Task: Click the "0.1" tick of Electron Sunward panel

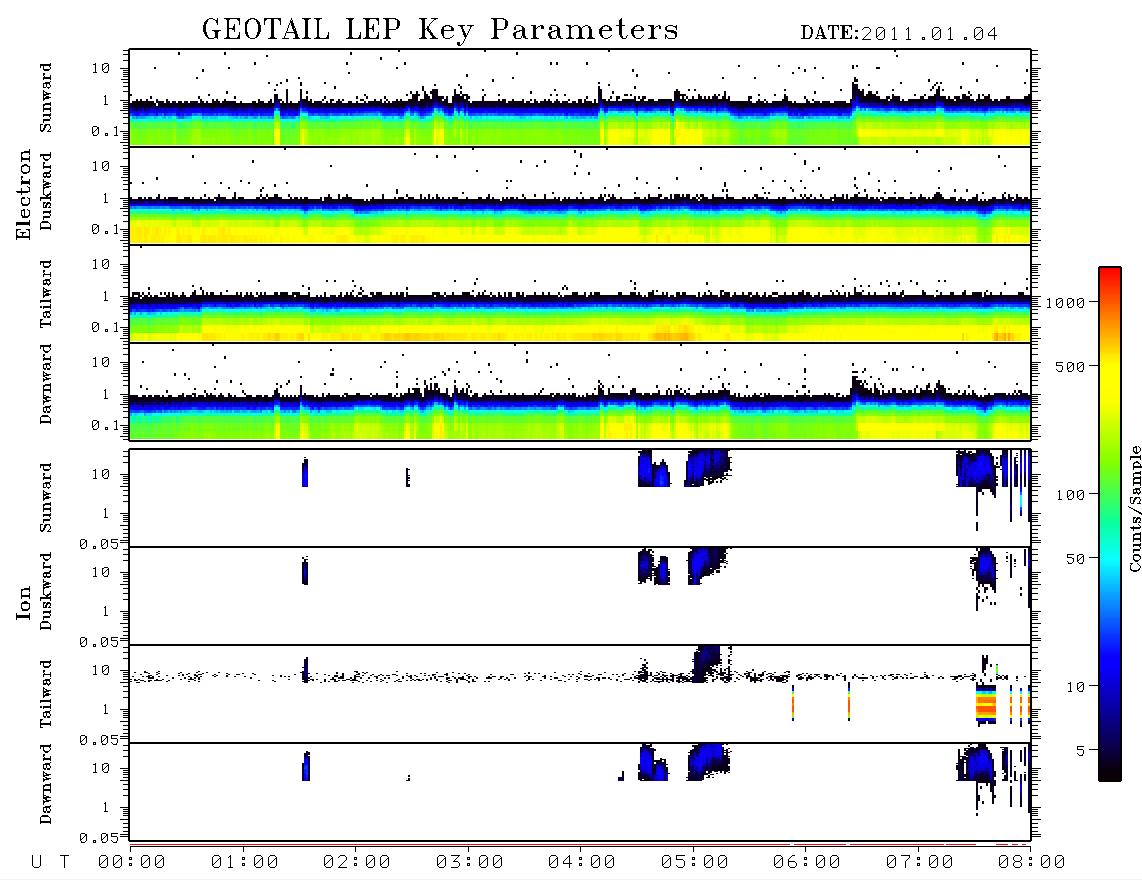Action: (x=105, y=130)
